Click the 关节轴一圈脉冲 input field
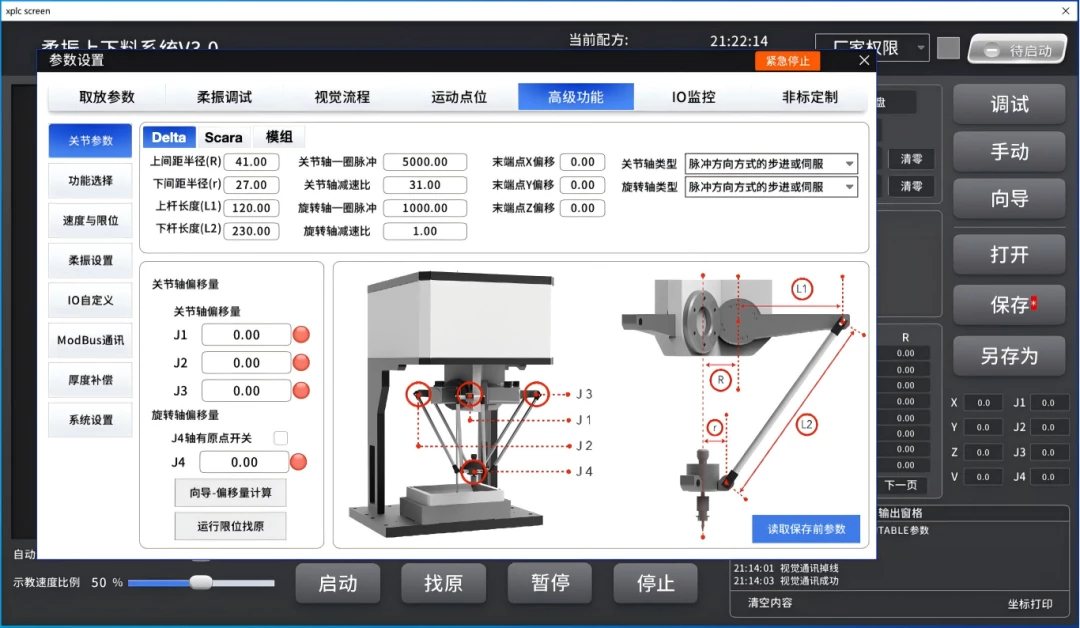This screenshot has width=1080, height=628. click(425, 162)
